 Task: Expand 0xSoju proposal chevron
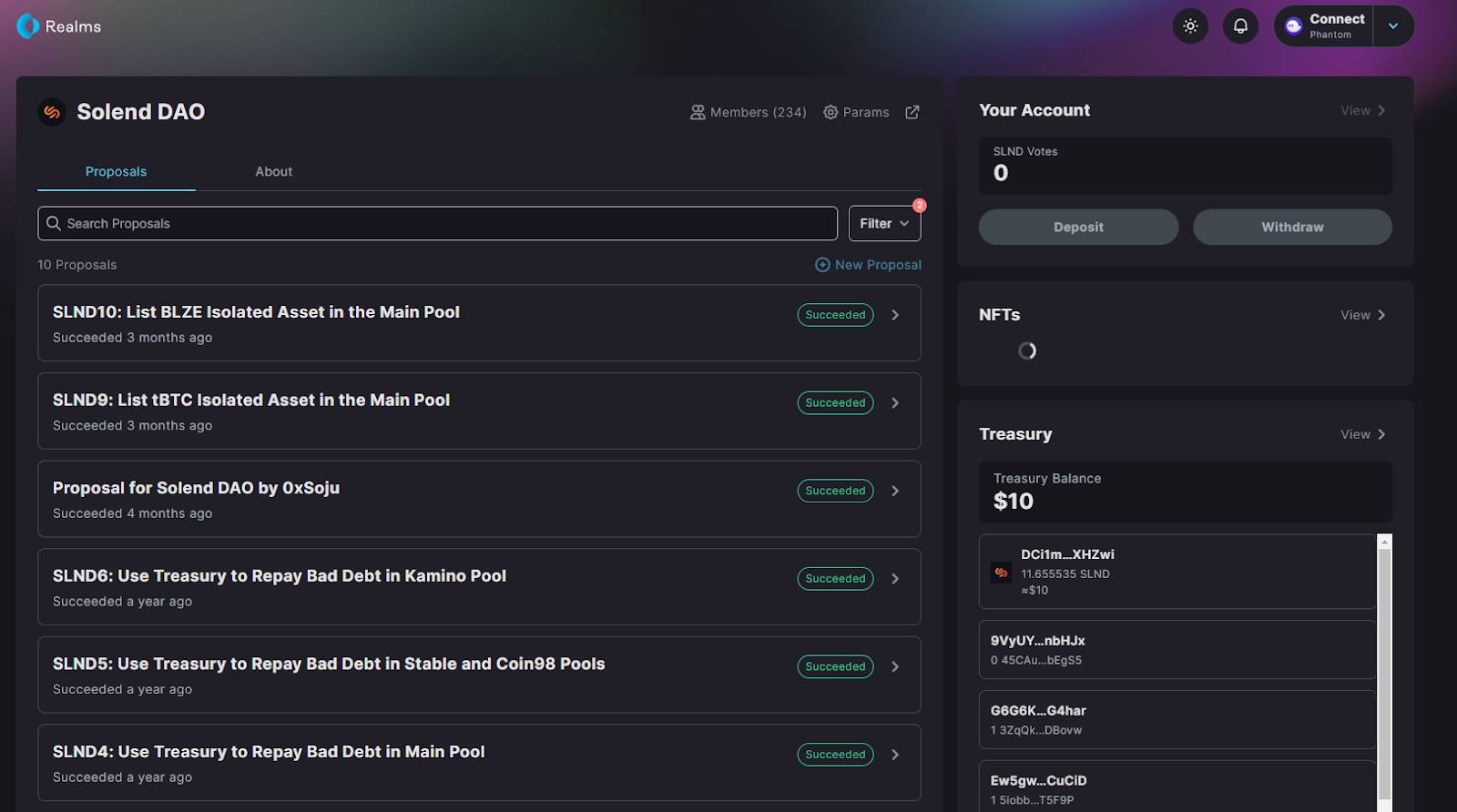[x=895, y=491]
